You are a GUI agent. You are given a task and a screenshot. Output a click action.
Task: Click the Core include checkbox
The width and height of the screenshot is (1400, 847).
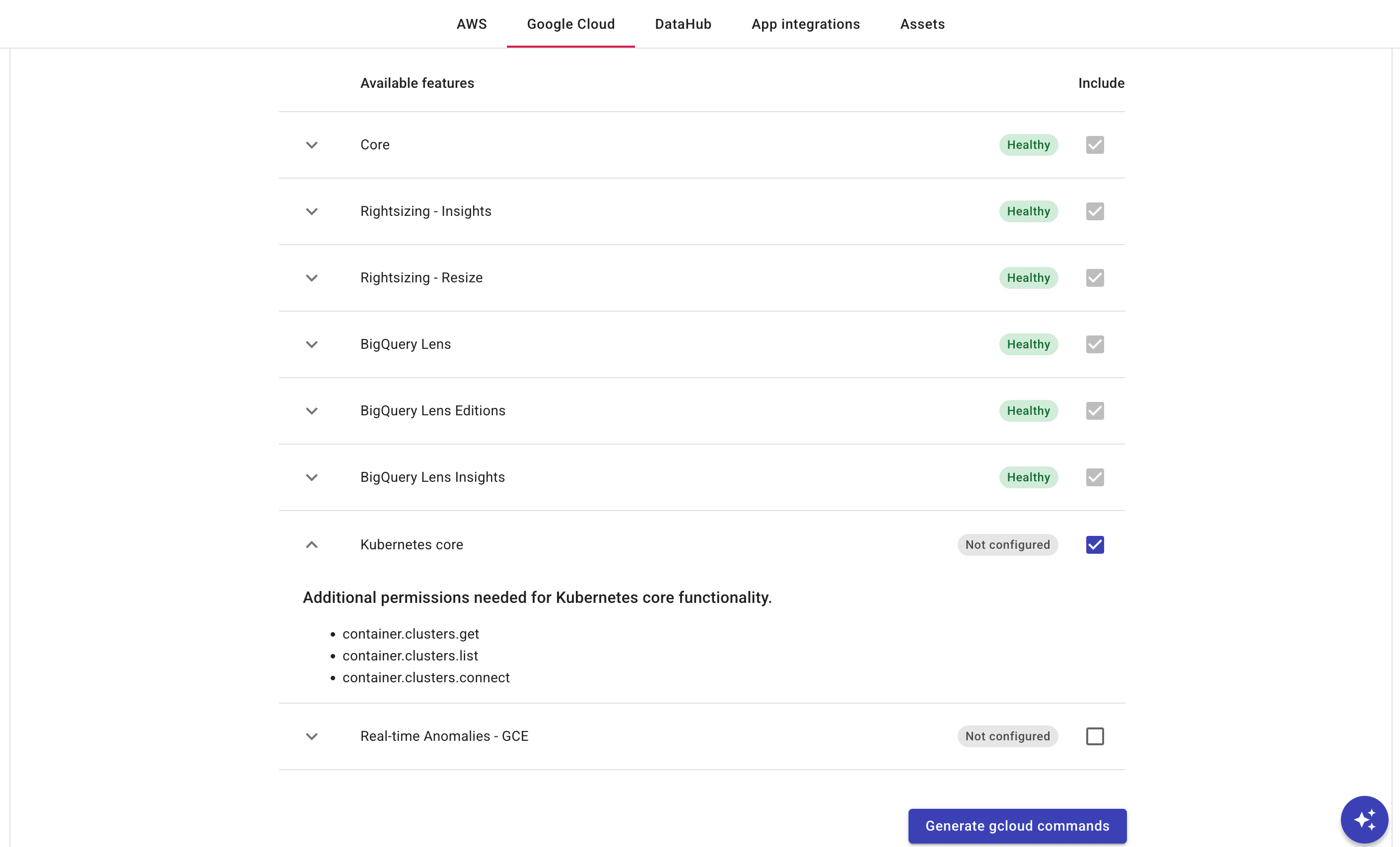1094,145
